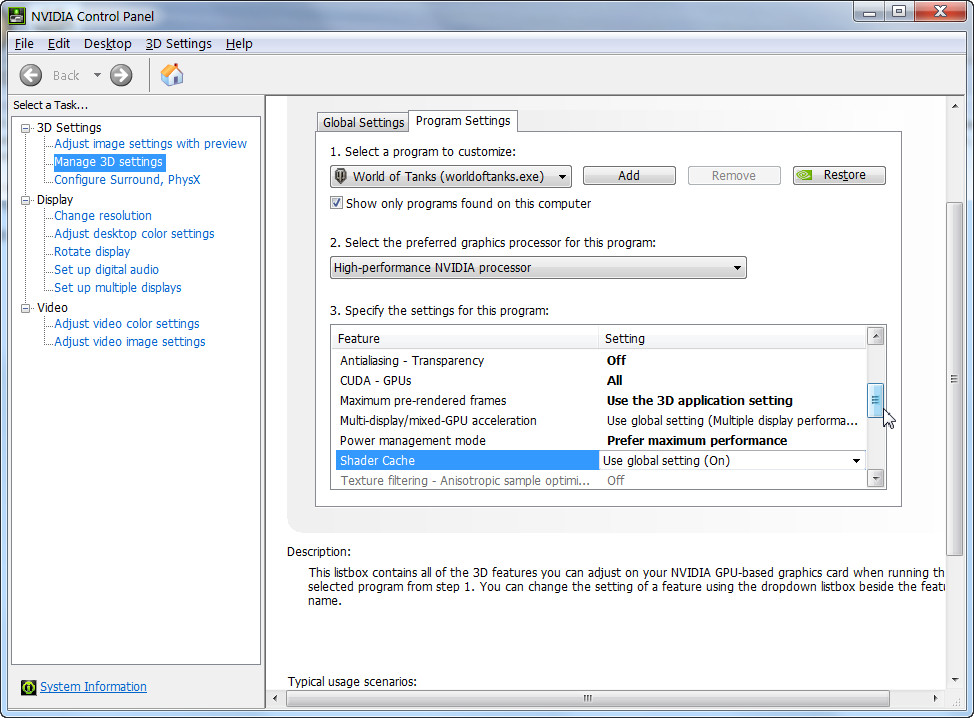This screenshot has width=974, height=718.
Task: Collapse the Display tree node
Action: pos(26,200)
